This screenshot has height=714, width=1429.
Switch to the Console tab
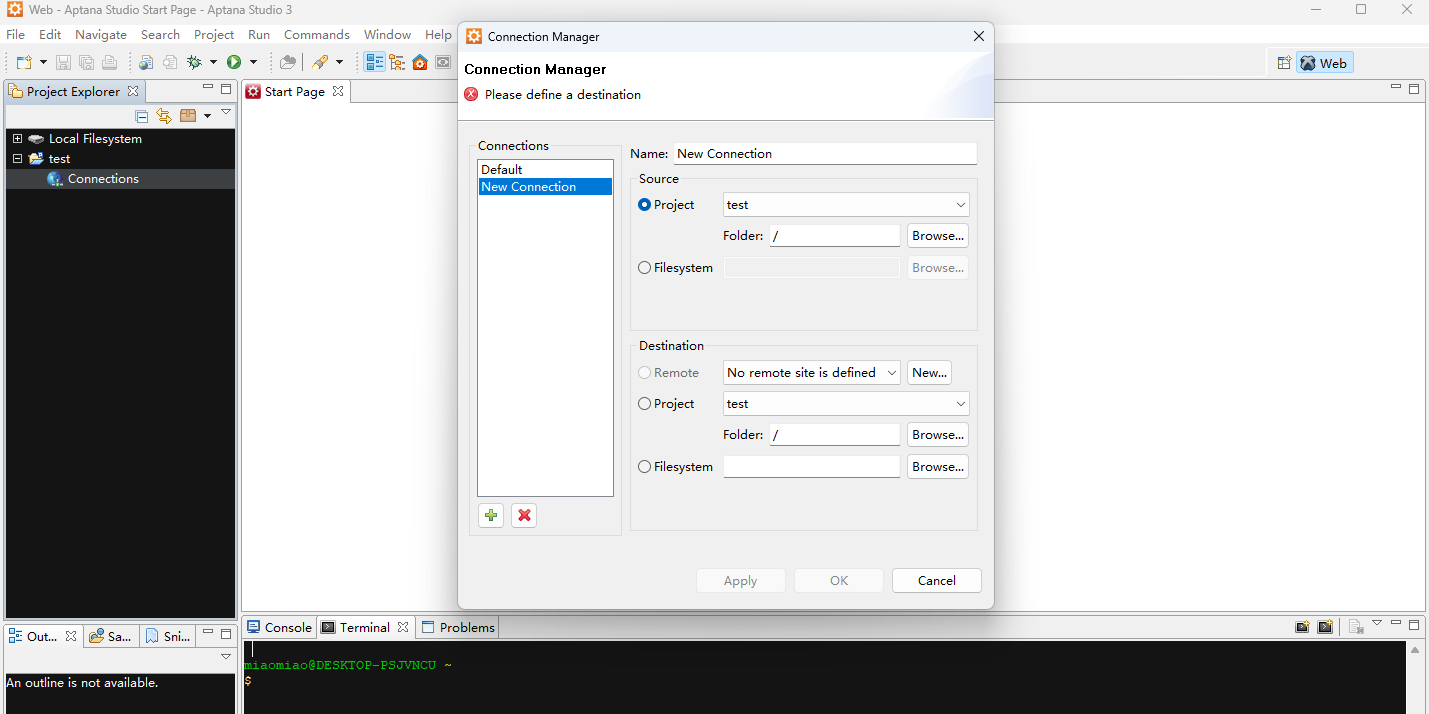coord(279,628)
